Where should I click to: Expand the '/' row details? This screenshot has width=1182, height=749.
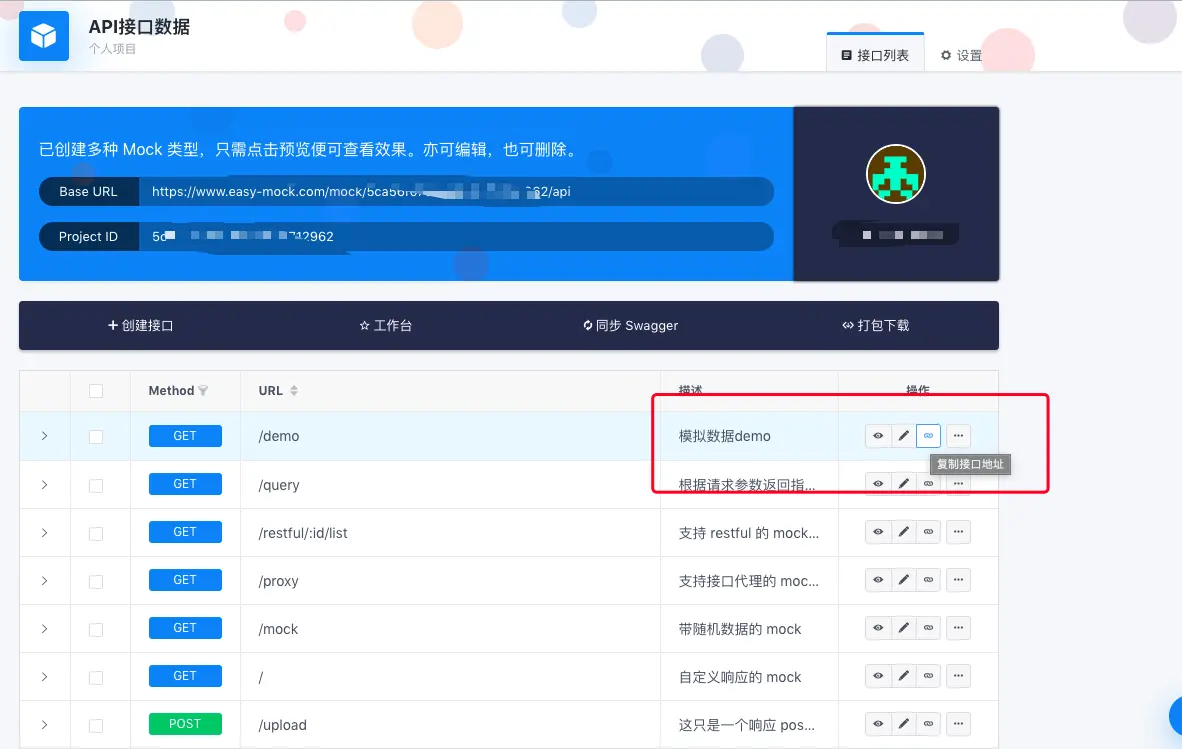tap(44, 677)
